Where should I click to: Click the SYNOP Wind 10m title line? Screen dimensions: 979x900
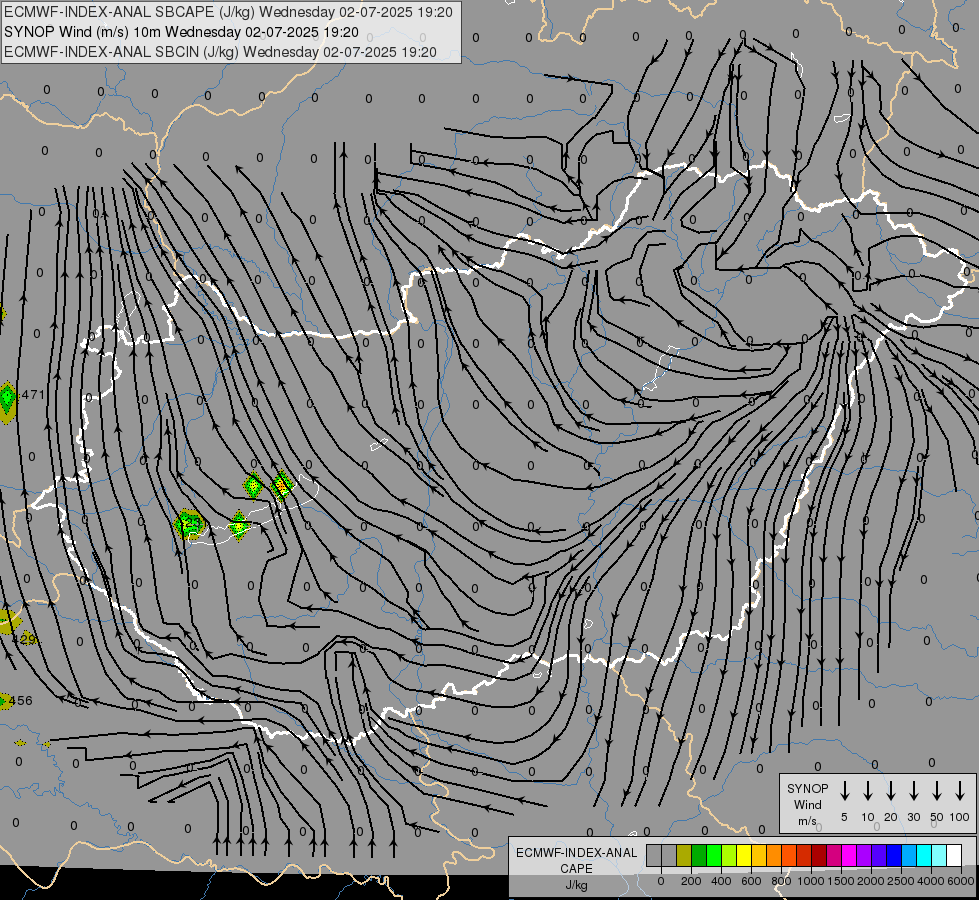pyautogui.click(x=181, y=32)
